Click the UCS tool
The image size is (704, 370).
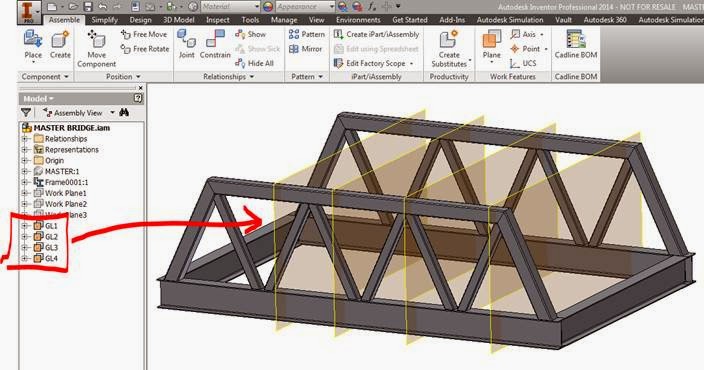523,63
